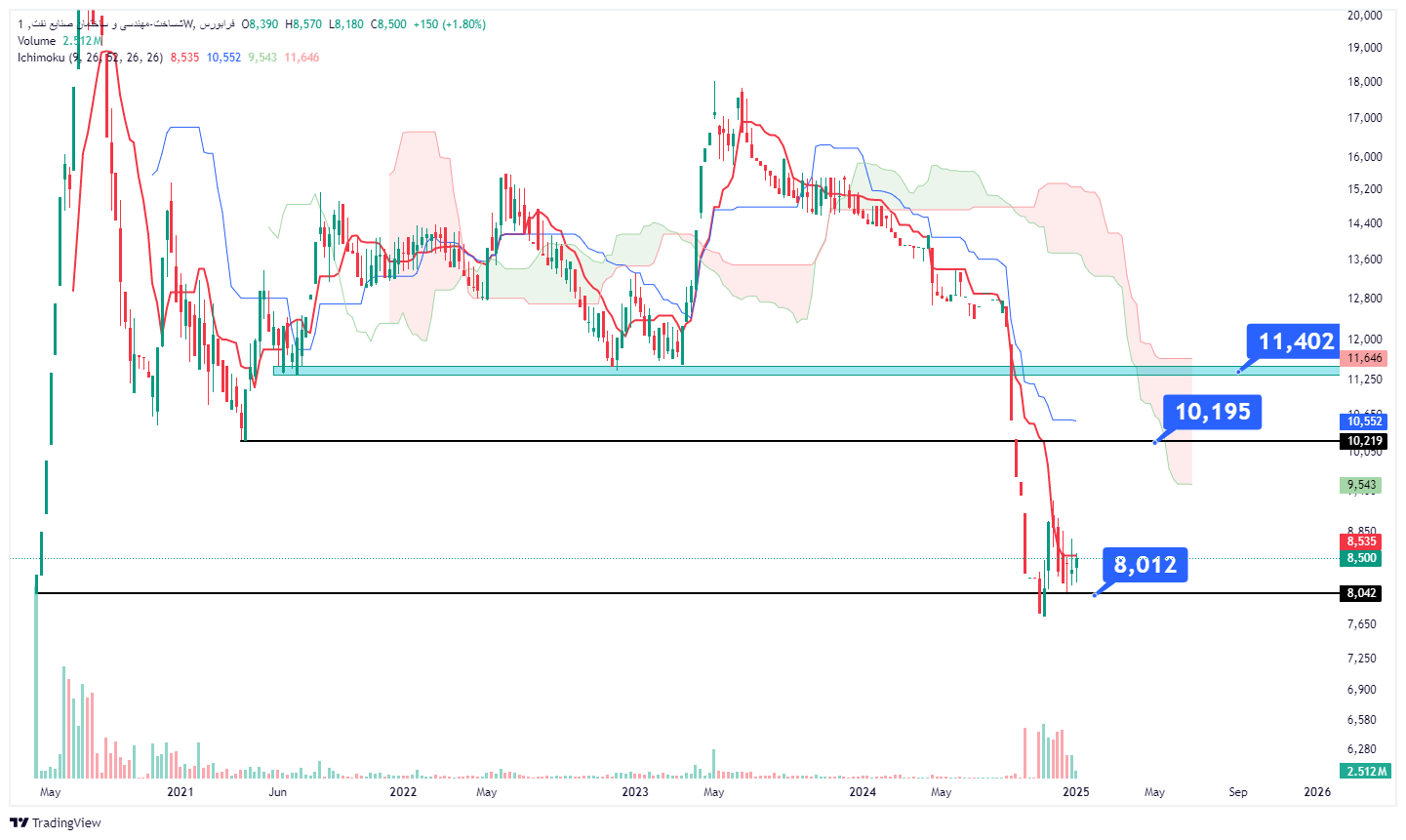Click the 2026 label on time axis
1406x840 pixels.
(1317, 792)
